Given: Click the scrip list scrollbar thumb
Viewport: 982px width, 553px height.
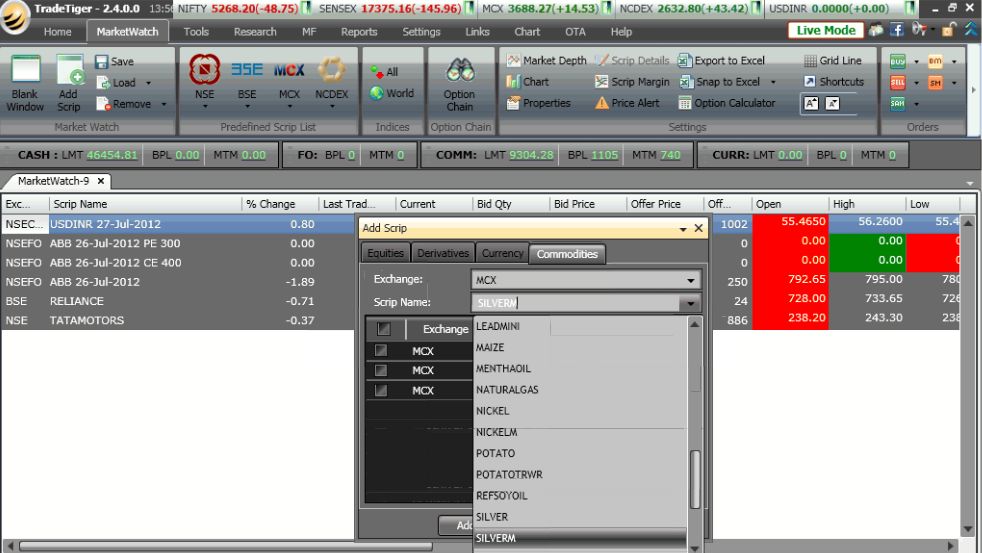Looking at the screenshot, I should [x=695, y=478].
